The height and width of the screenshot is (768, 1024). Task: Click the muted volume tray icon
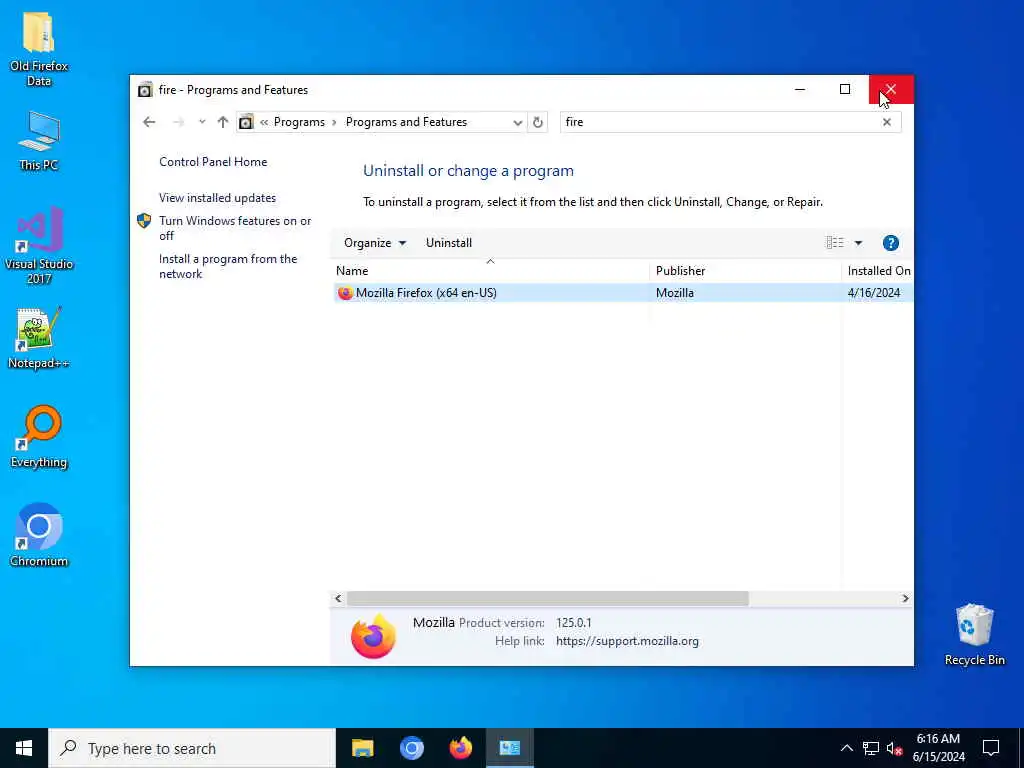[894, 748]
